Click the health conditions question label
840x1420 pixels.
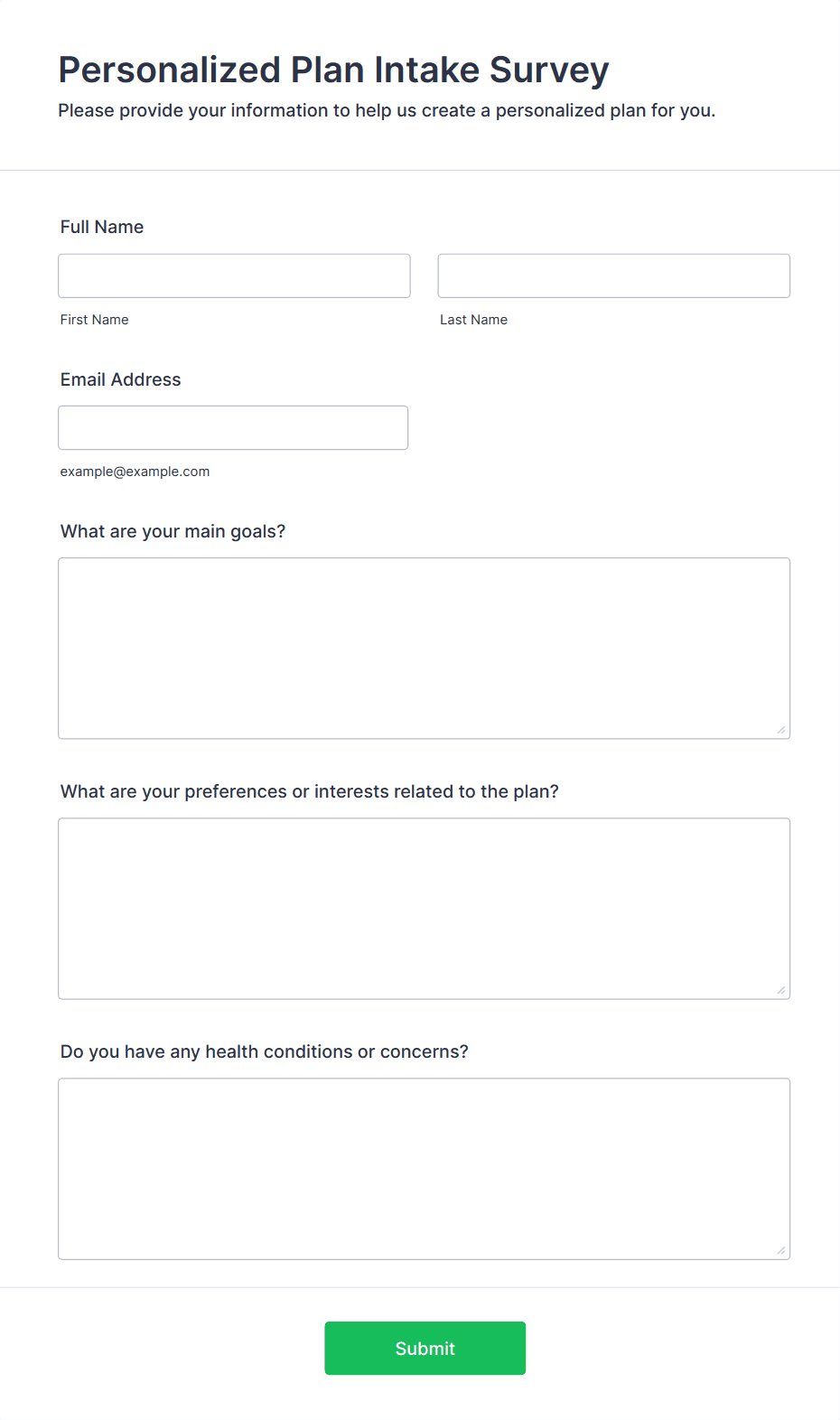(265, 1051)
